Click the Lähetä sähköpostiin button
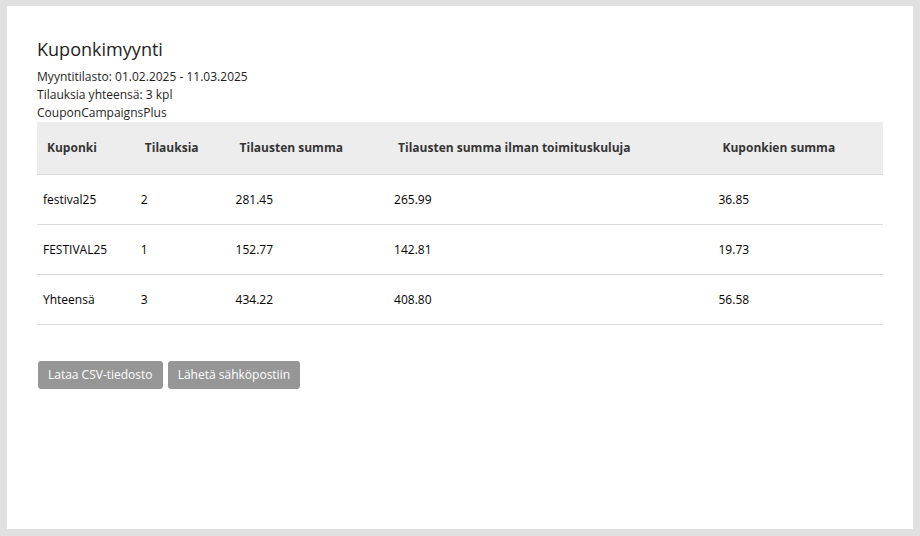The image size is (920, 536). 234,375
